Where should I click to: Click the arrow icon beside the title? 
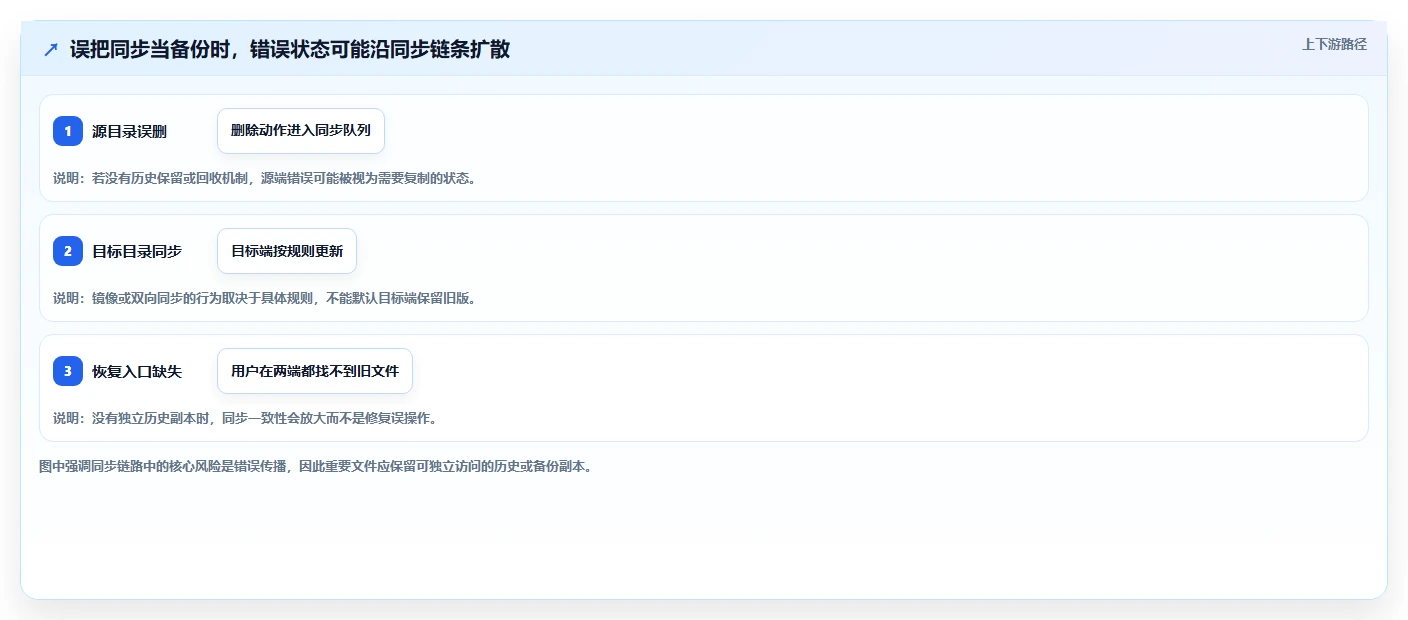51,49
